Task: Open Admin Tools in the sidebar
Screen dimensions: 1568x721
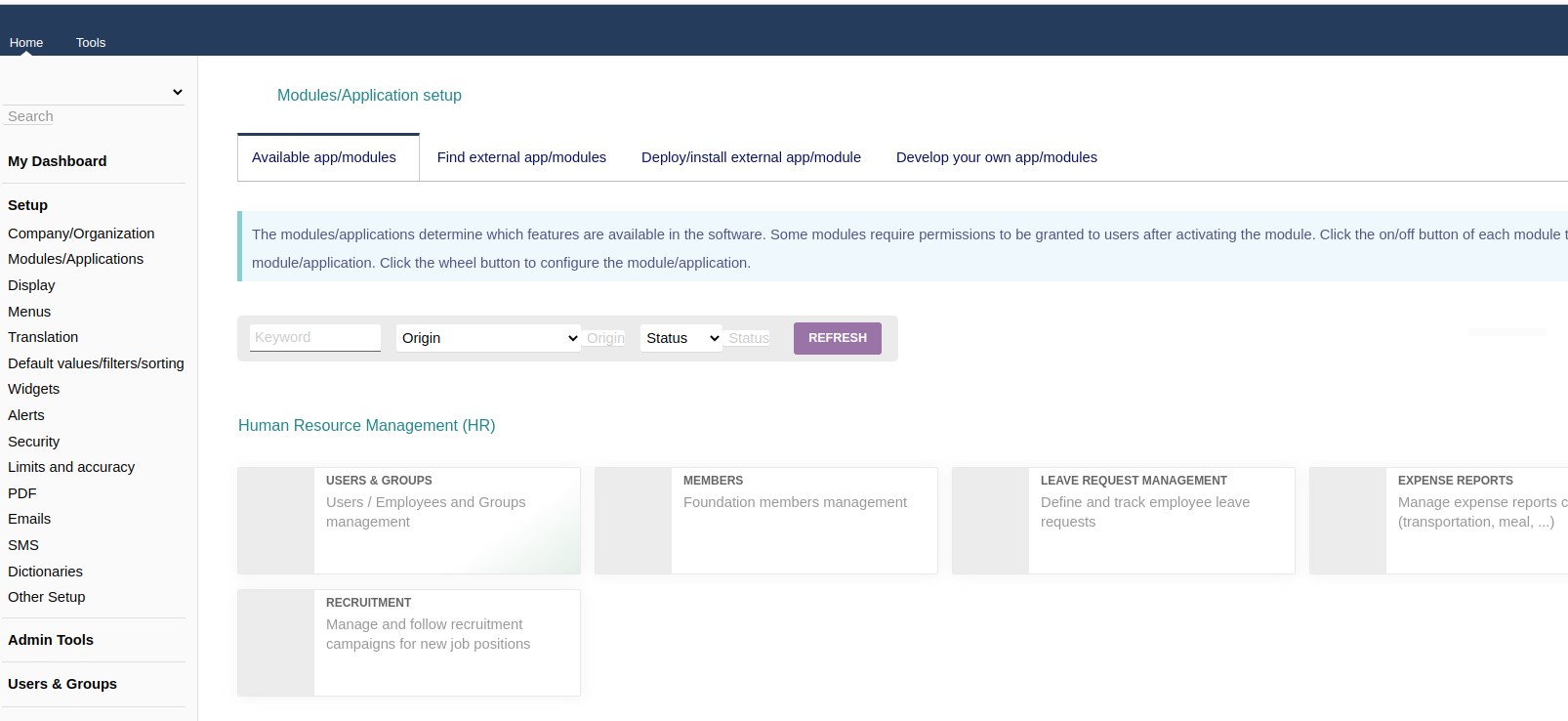Action: pos(51,640)
